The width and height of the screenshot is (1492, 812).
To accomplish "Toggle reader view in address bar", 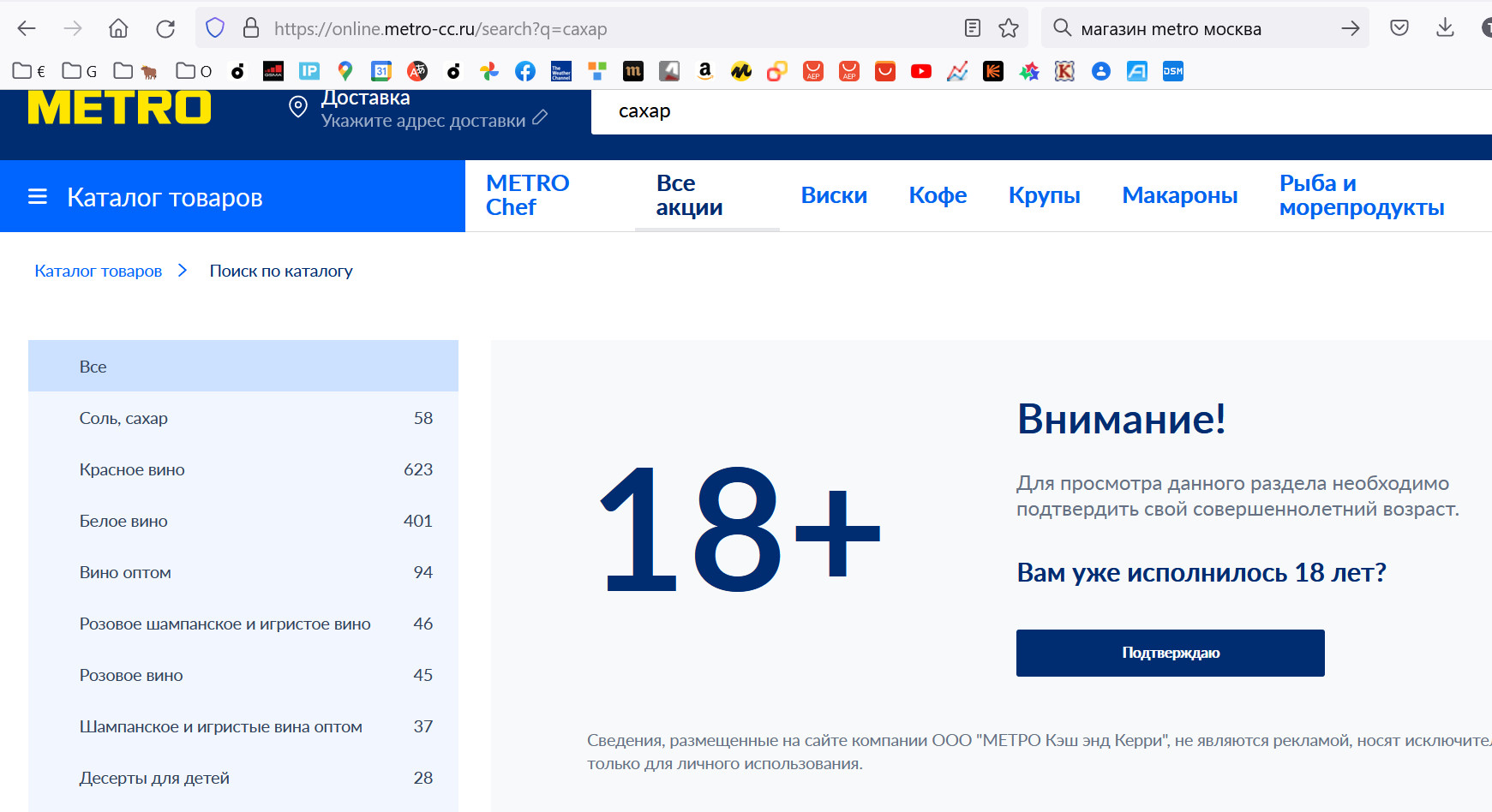I will click(x=973, y=28).
